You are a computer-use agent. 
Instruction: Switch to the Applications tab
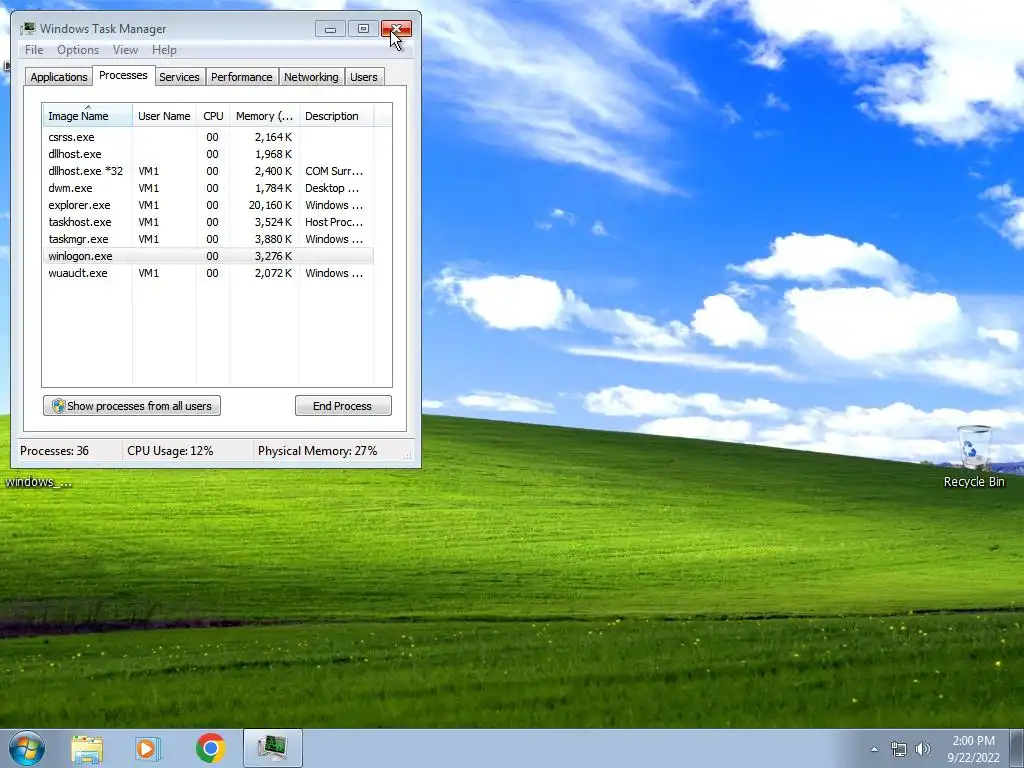[59, 77]
